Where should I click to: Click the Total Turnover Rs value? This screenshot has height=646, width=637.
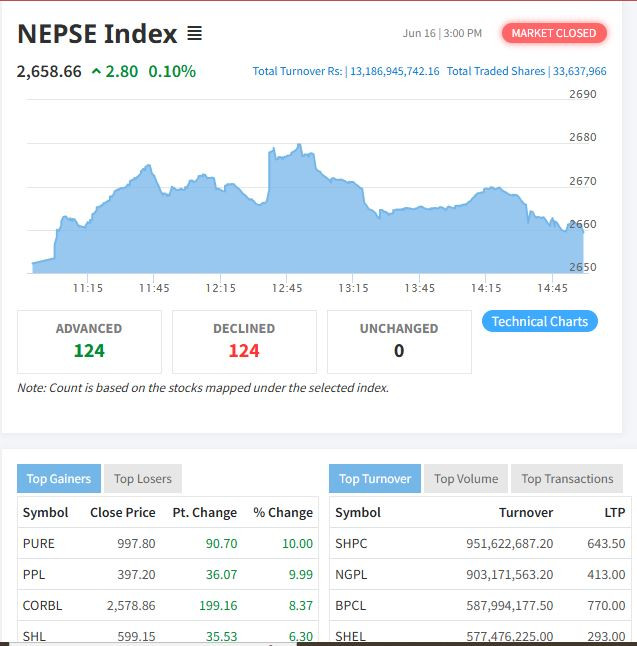[x=394, y=72]
